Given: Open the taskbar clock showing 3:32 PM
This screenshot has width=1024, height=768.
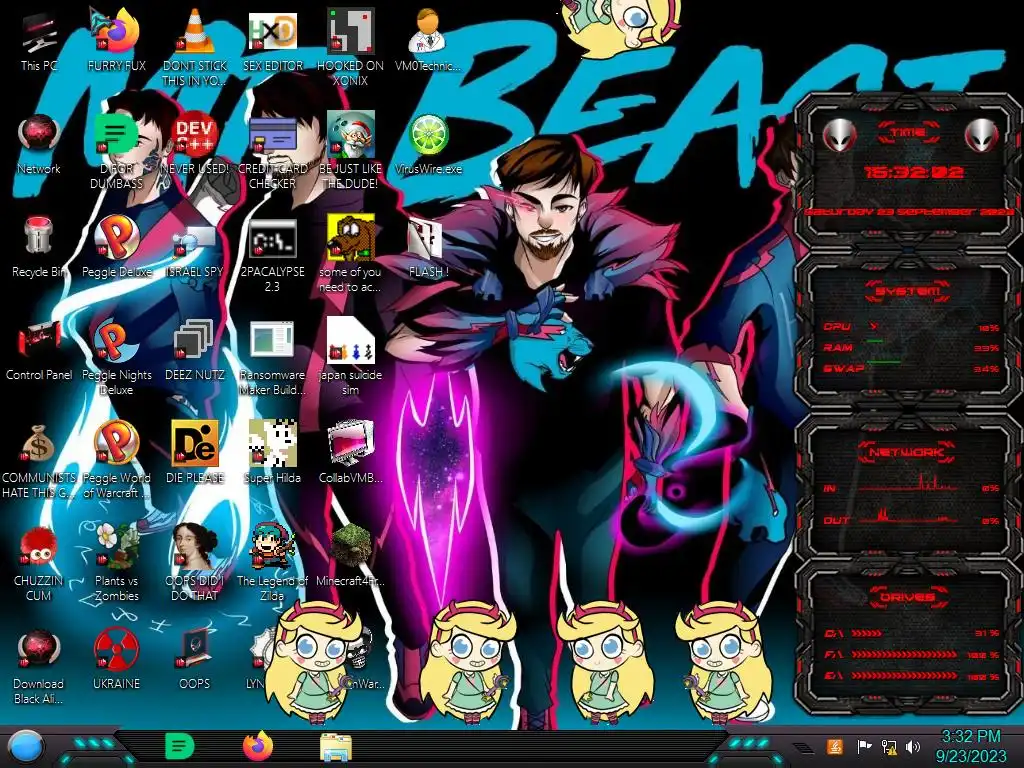Looking at the screenshot, I should pos(970,746).
